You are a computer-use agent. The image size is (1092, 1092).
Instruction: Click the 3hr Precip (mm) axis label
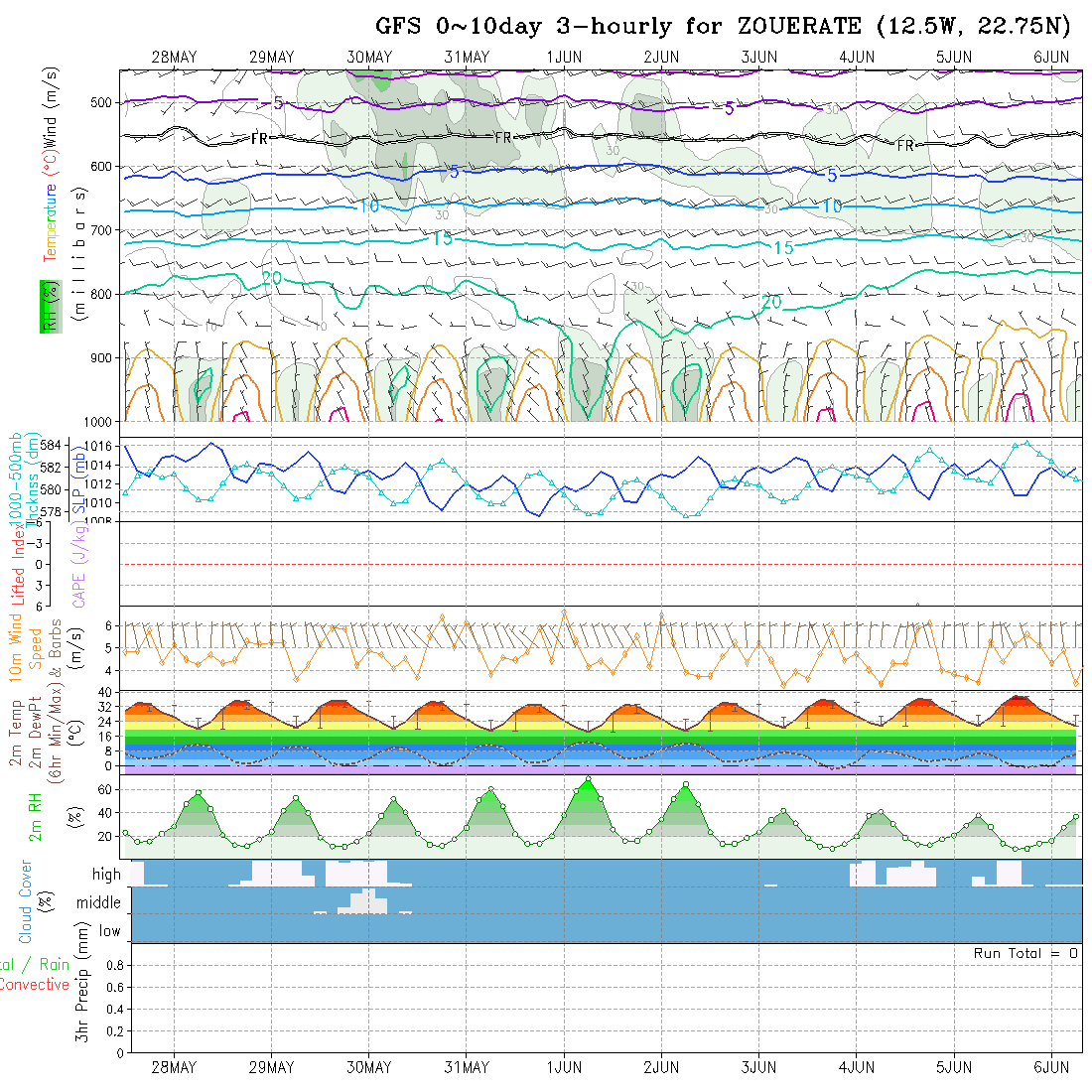82,982
